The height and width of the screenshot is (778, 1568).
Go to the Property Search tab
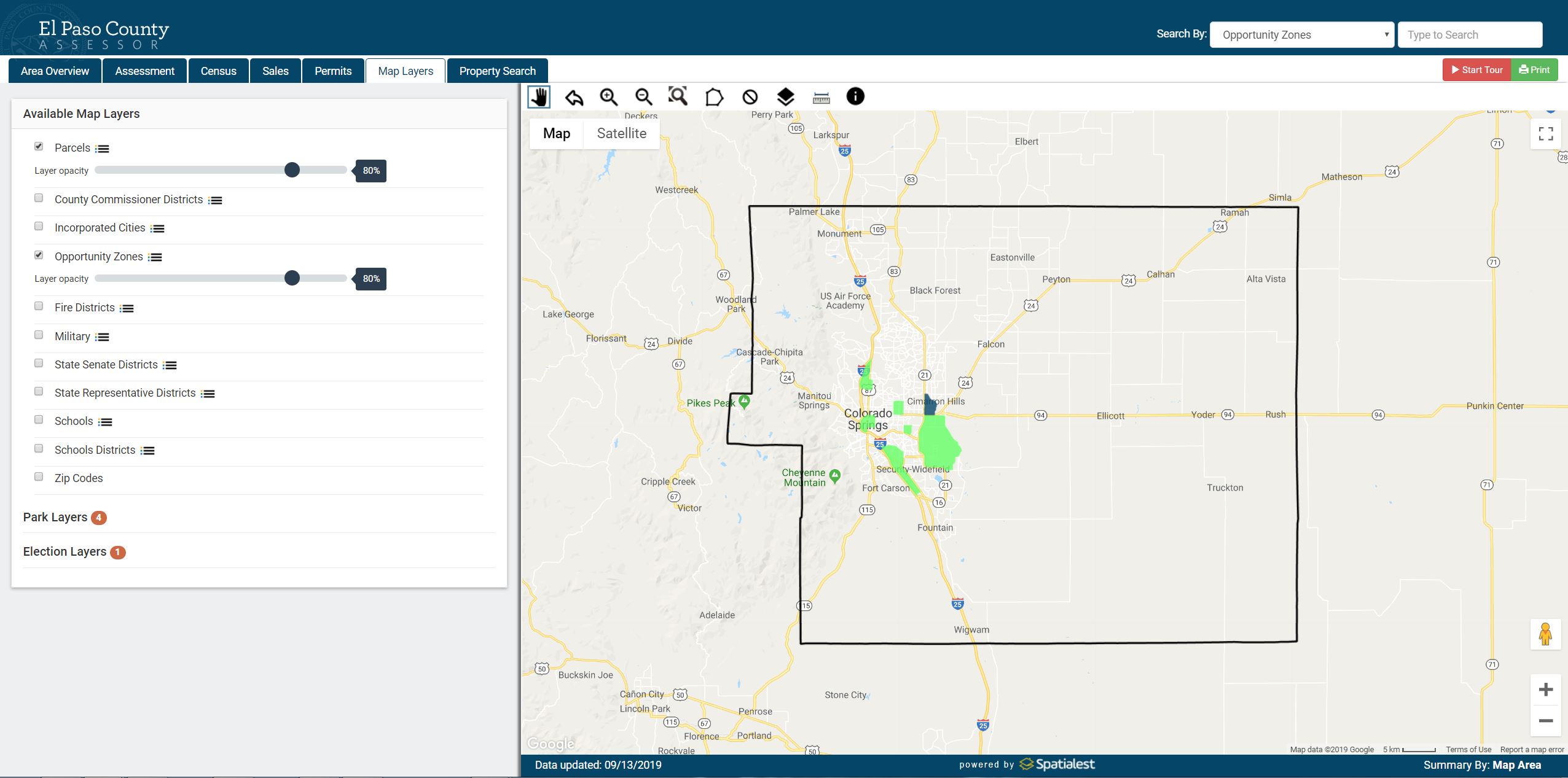497,71
